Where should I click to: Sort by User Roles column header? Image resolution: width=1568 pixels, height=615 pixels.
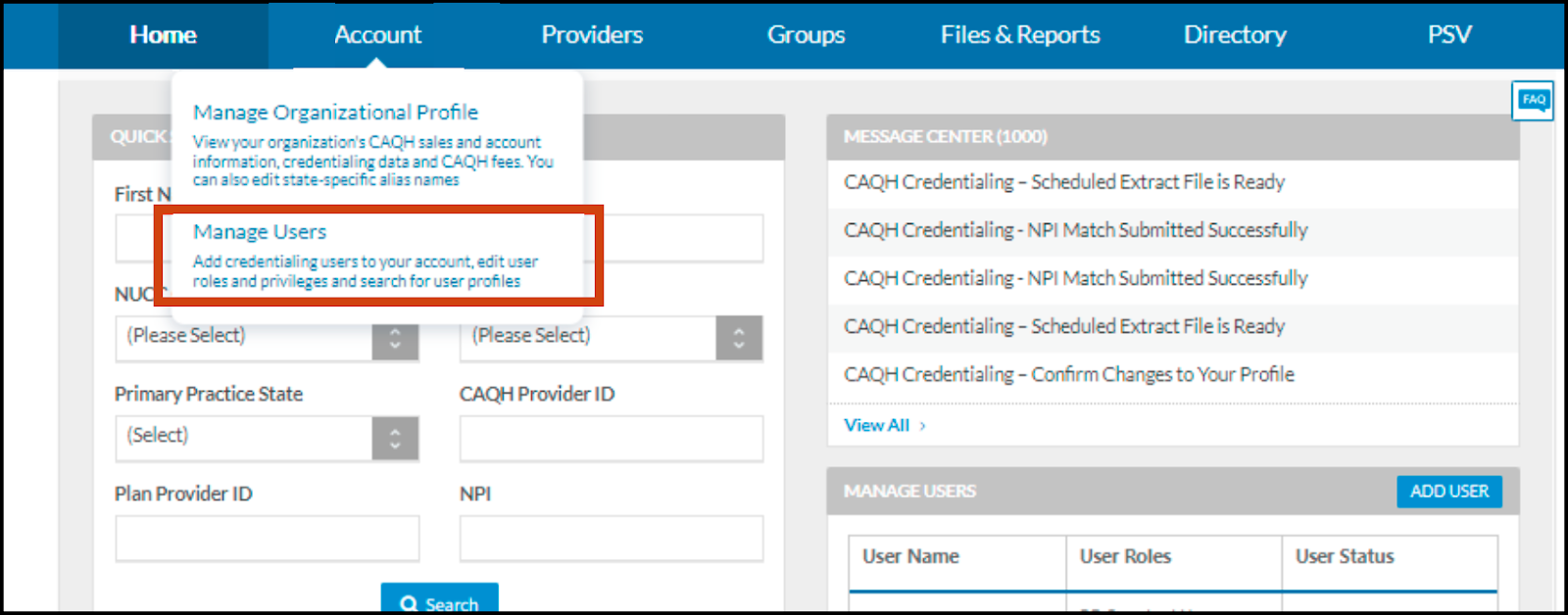click(1125, 556)
